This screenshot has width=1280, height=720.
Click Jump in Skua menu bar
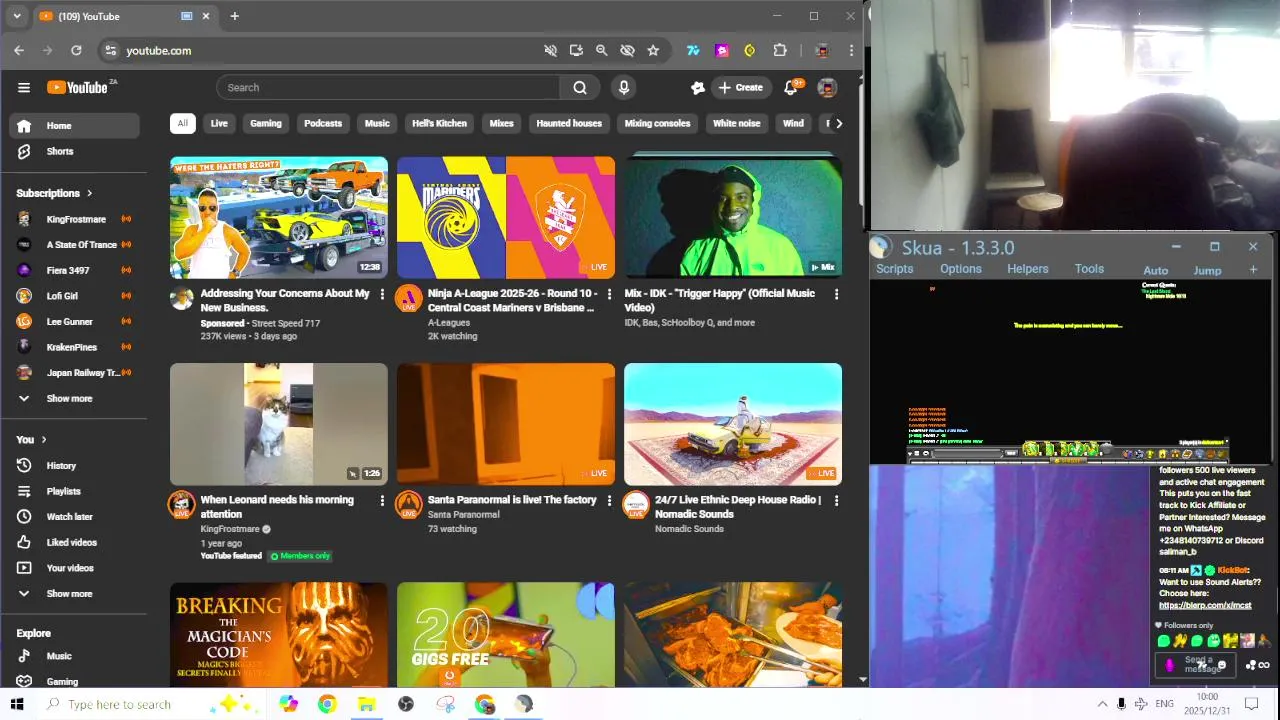click(x=1207, y=270)
